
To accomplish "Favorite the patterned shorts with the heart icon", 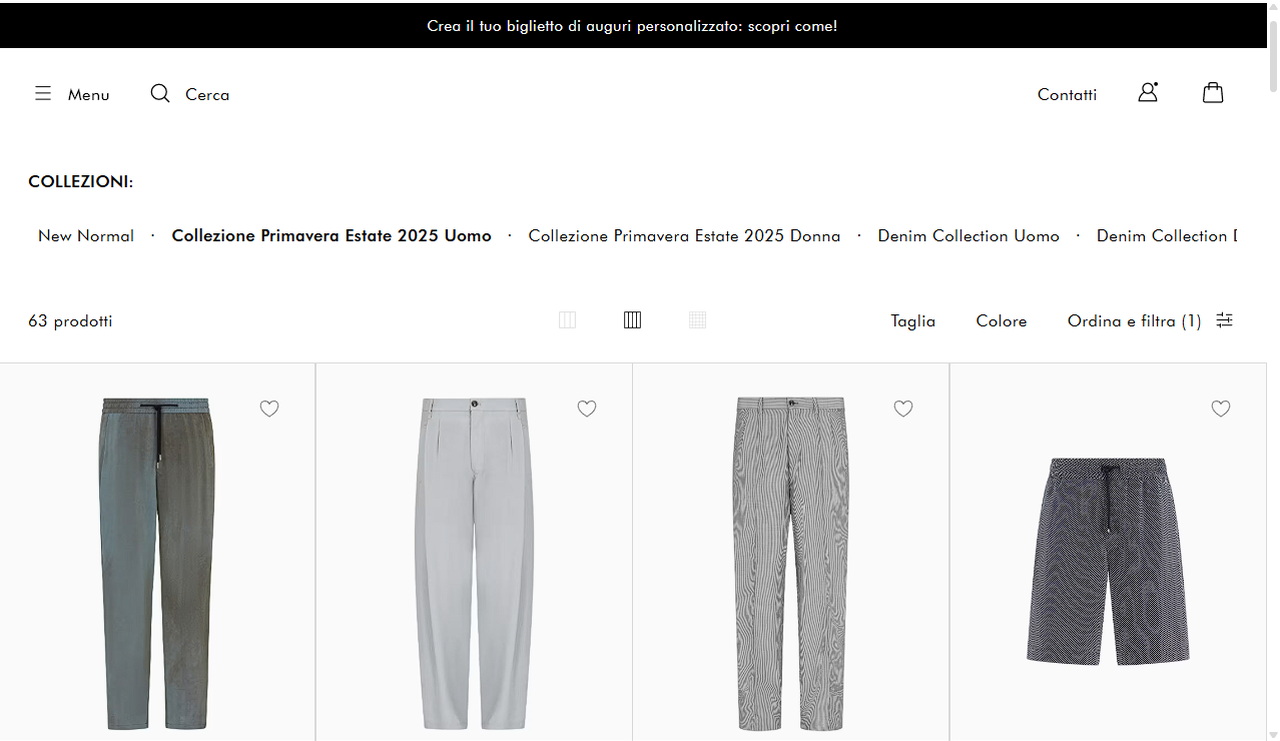I will coord(1221,408).
